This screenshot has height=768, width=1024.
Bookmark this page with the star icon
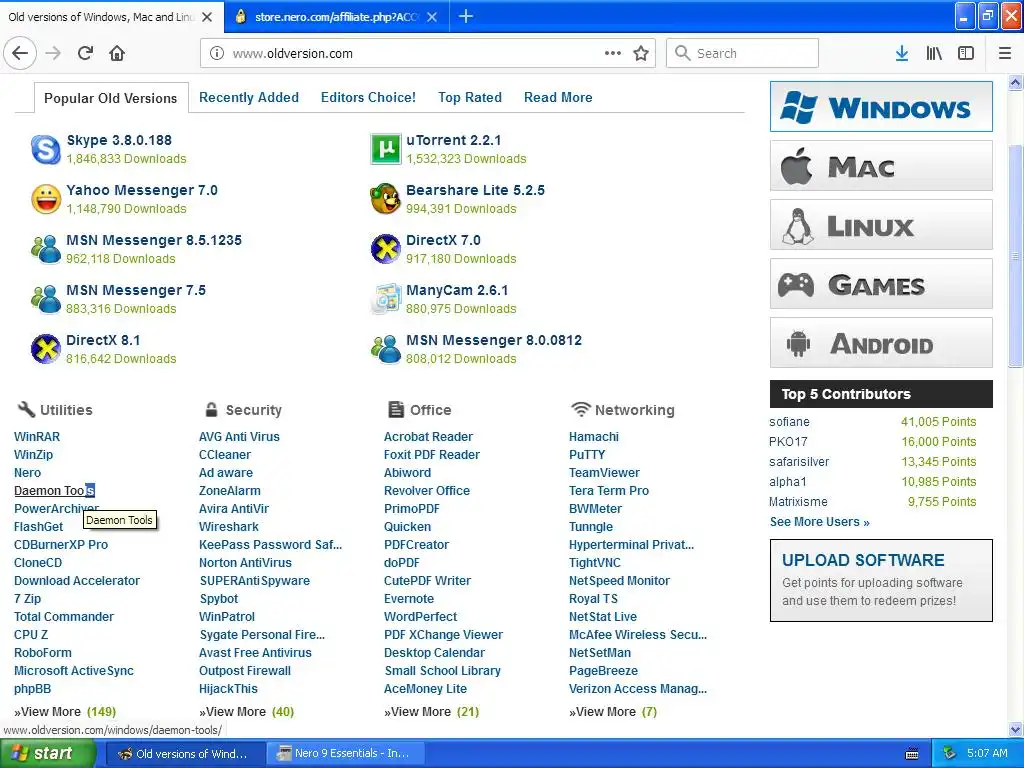point(641,53)
